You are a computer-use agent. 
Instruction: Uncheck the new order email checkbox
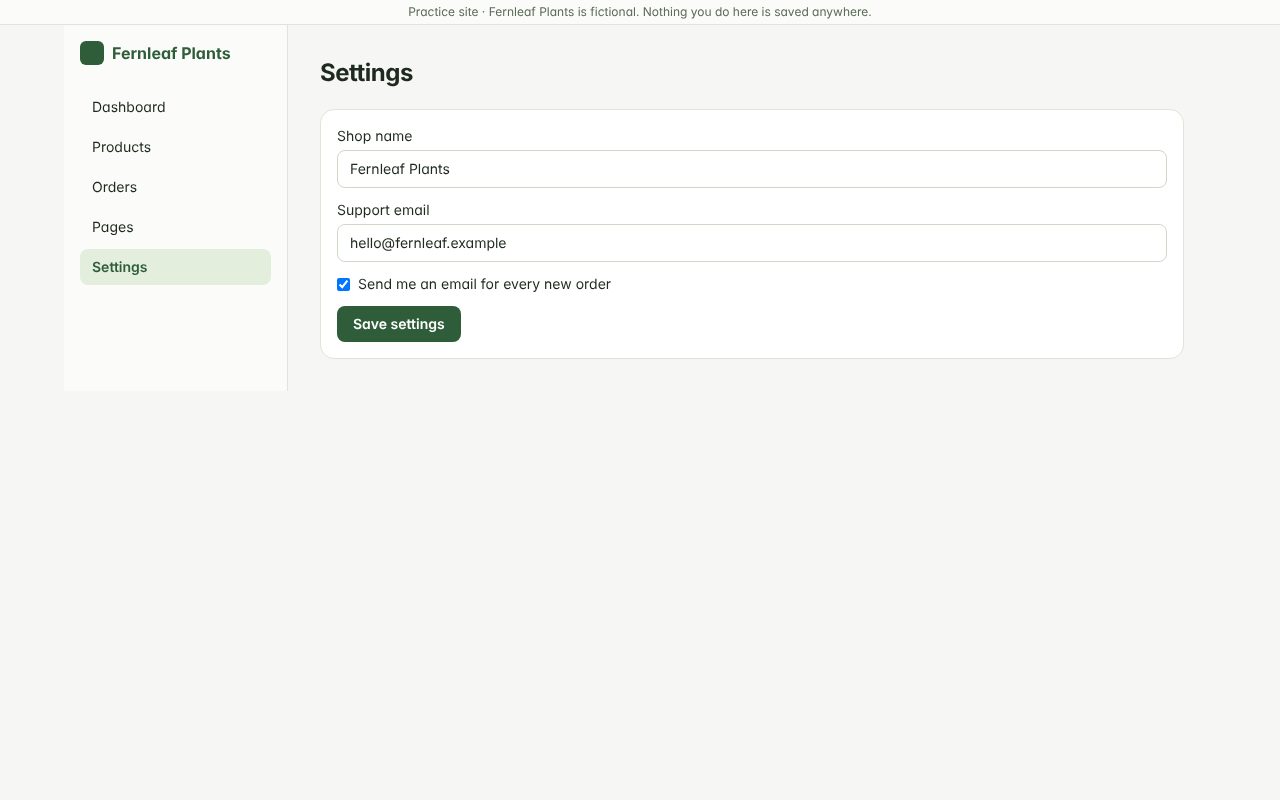pos(344,285)
